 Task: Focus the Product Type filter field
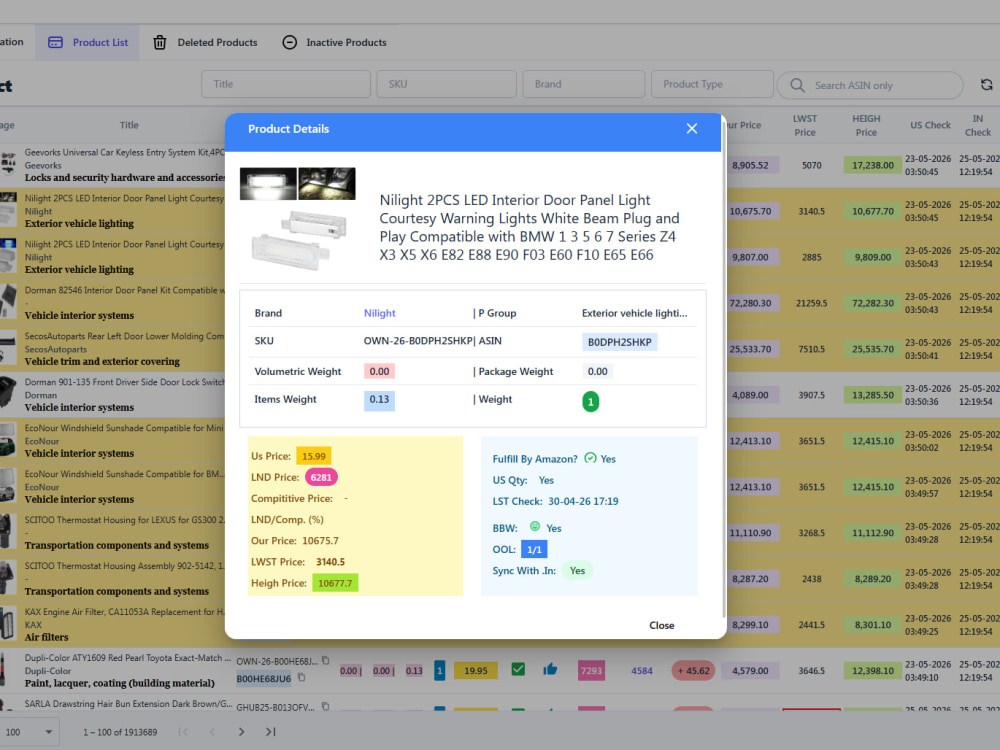712,84
